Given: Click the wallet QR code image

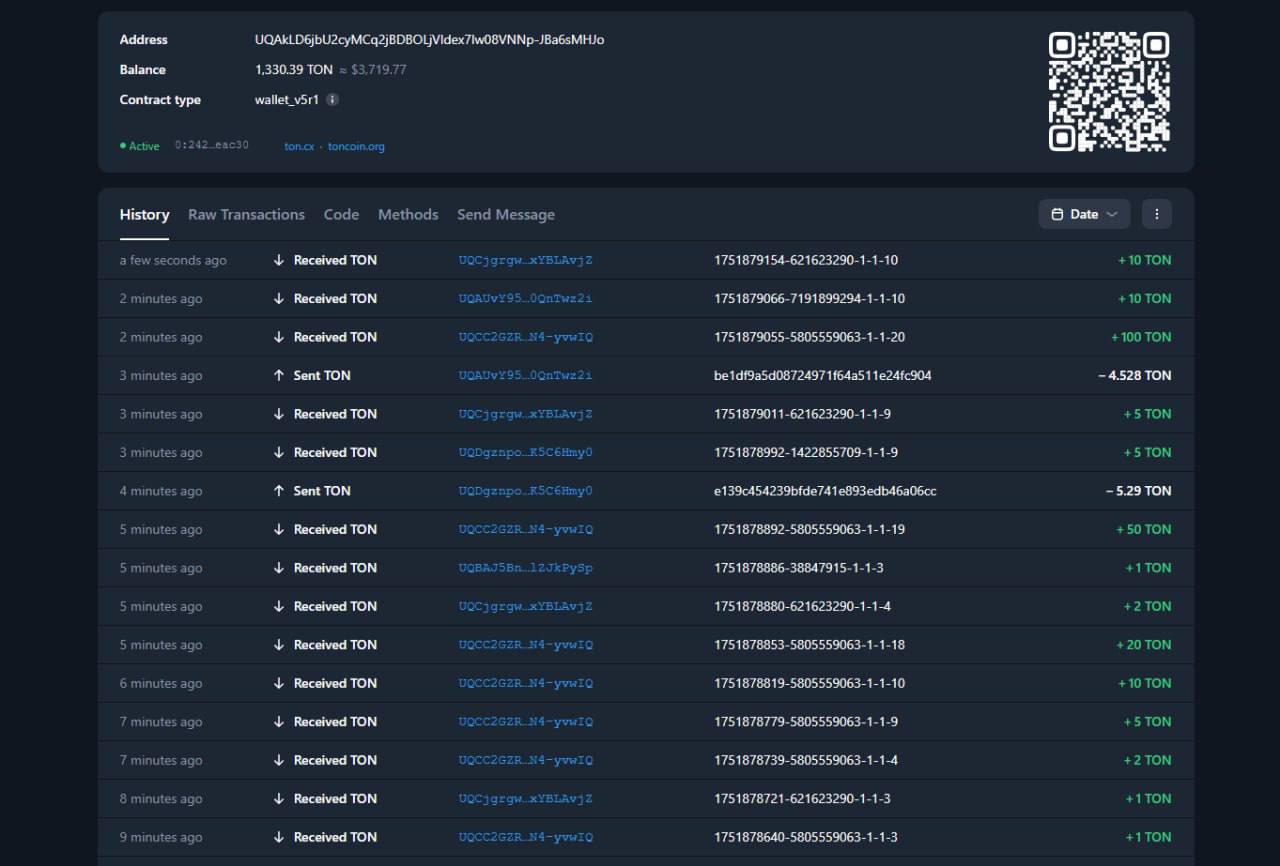Looking at the screenshot, I should pos(1108,92).
